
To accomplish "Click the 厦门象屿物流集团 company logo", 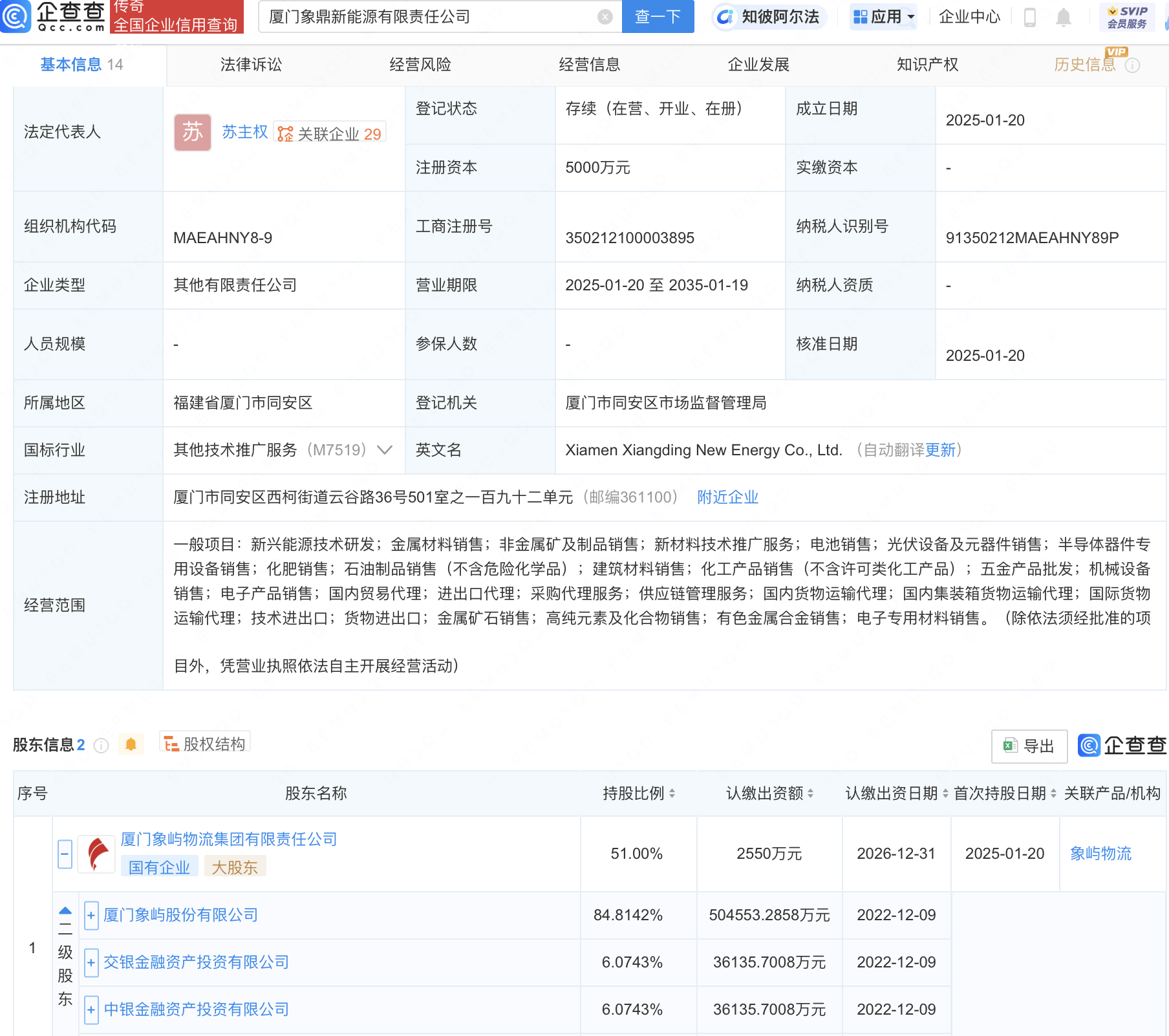I will click(x=97, y=854).
